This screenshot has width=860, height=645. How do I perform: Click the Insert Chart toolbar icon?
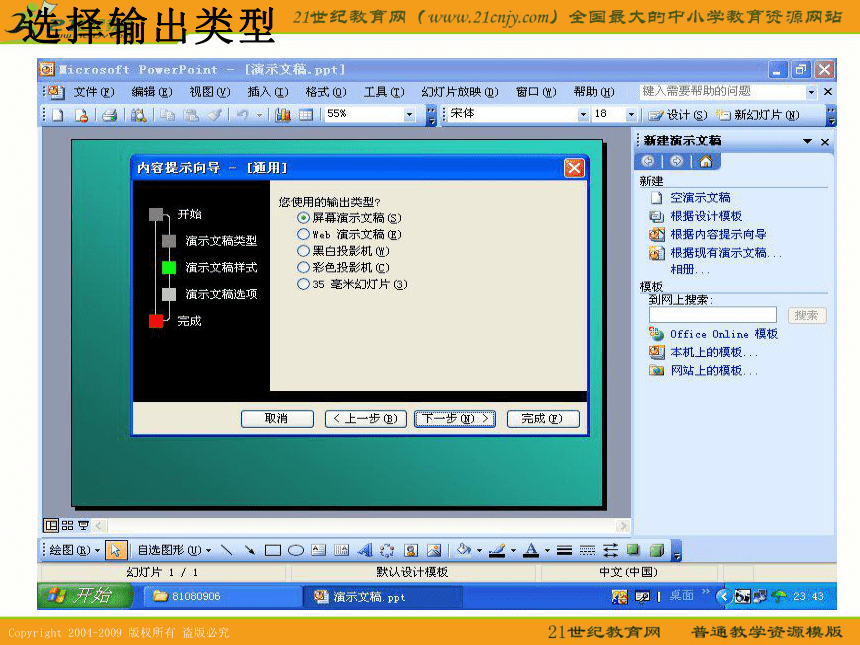(283, 115)
